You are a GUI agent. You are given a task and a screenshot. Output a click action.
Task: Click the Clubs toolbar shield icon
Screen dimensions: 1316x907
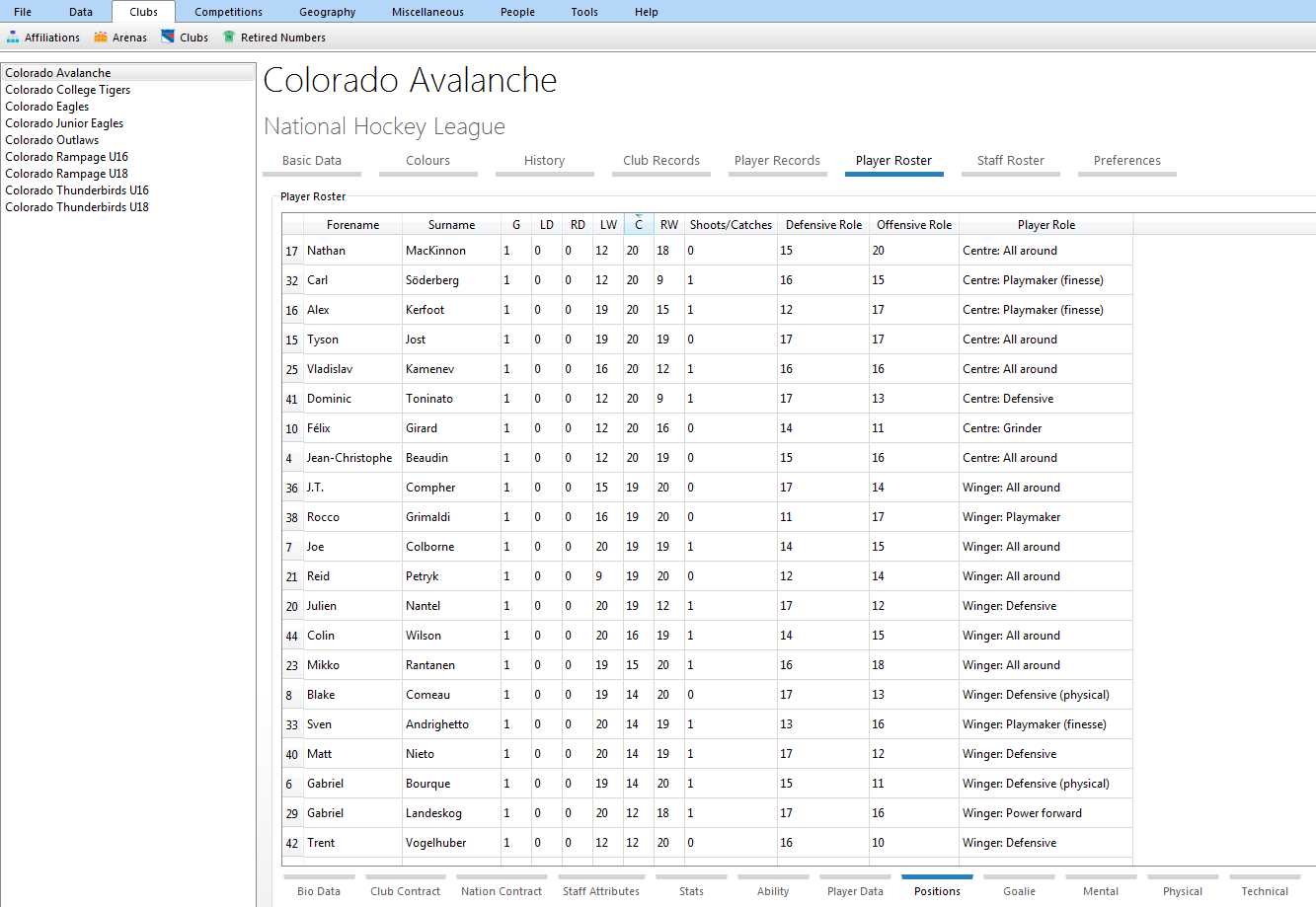(x=168, y=38)
